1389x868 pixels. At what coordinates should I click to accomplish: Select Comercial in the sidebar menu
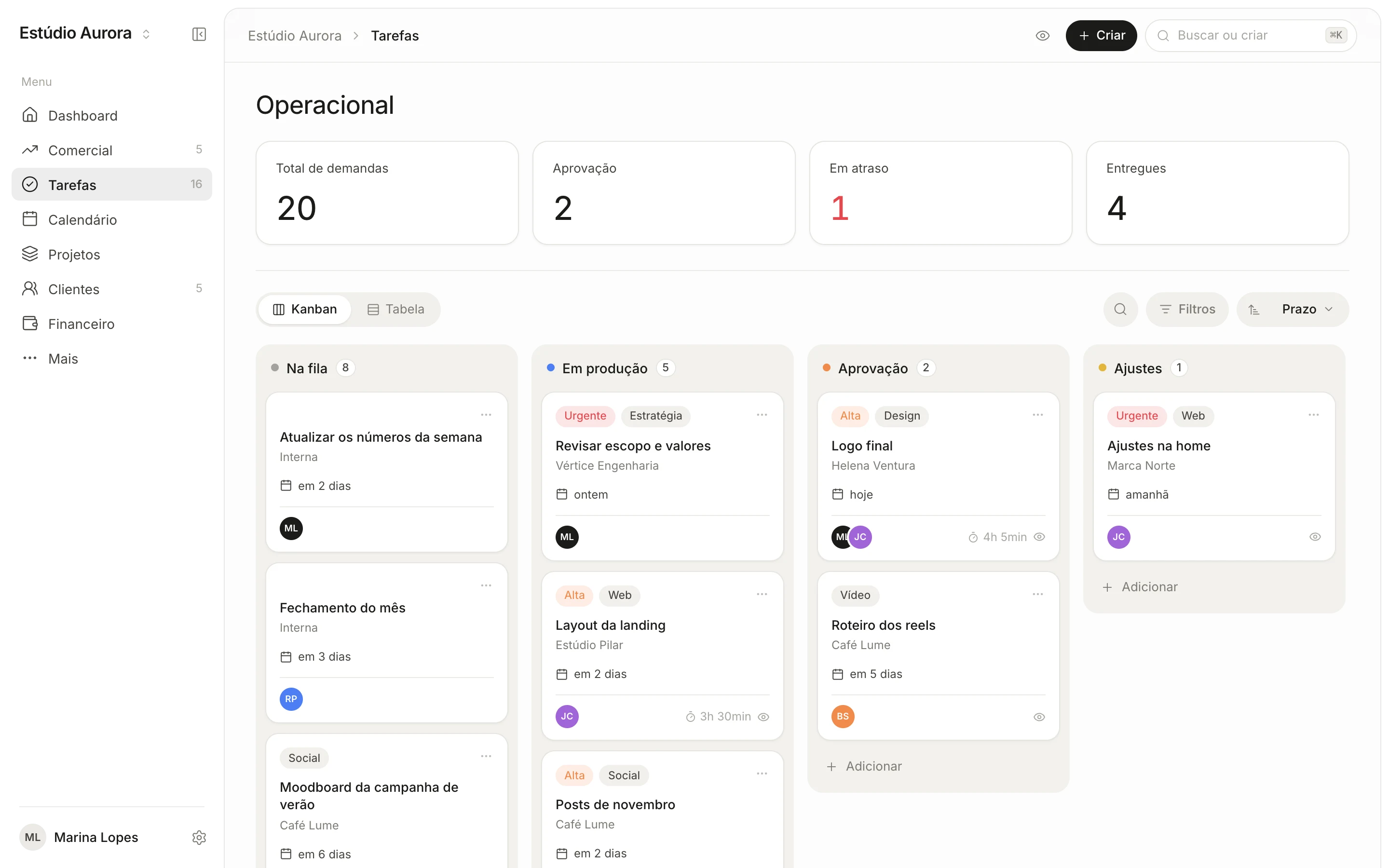pos(111,150)
